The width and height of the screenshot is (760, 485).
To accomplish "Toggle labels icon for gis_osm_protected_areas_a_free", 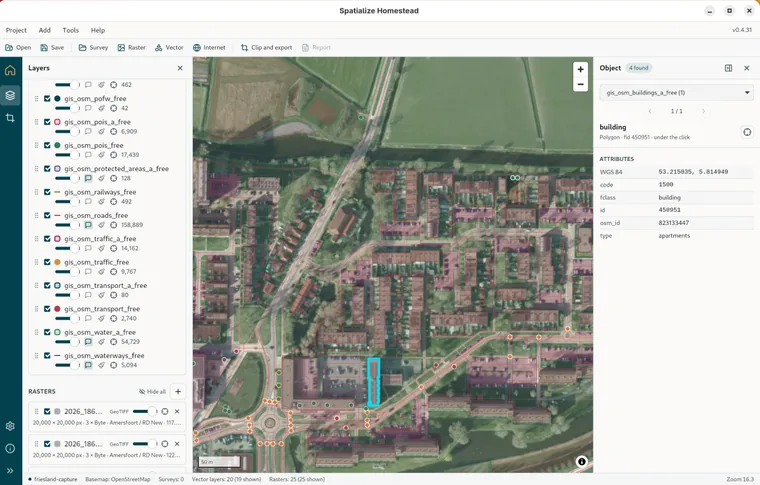I will coord(88,178).
